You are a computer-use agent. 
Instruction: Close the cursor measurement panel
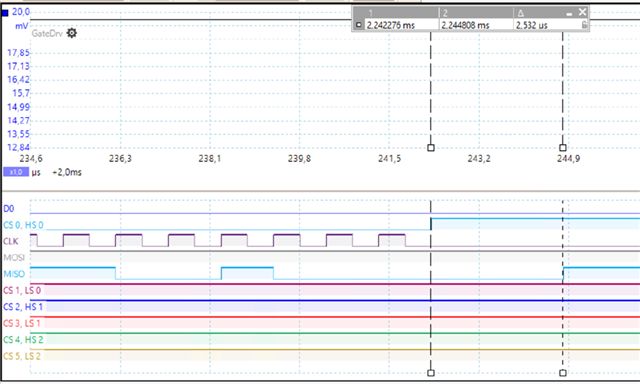582,12
